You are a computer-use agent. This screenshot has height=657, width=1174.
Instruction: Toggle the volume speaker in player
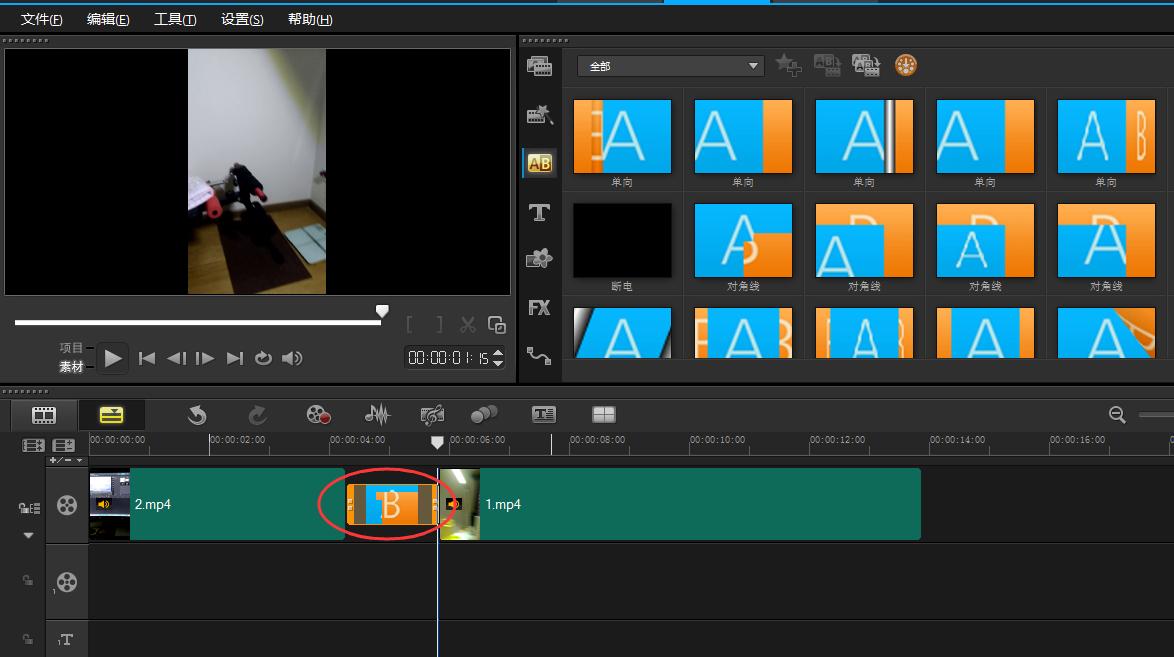(292, 358)
